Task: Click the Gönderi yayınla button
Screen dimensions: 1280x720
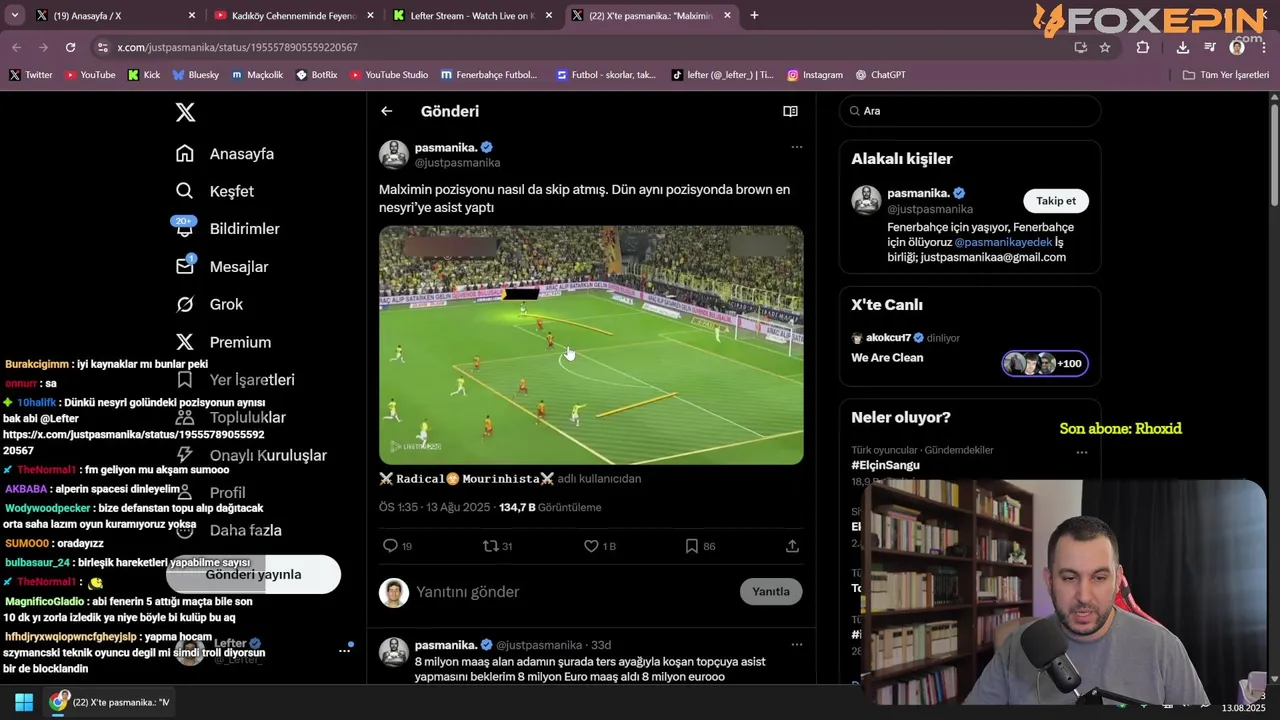Action: (x=253, y=574)
